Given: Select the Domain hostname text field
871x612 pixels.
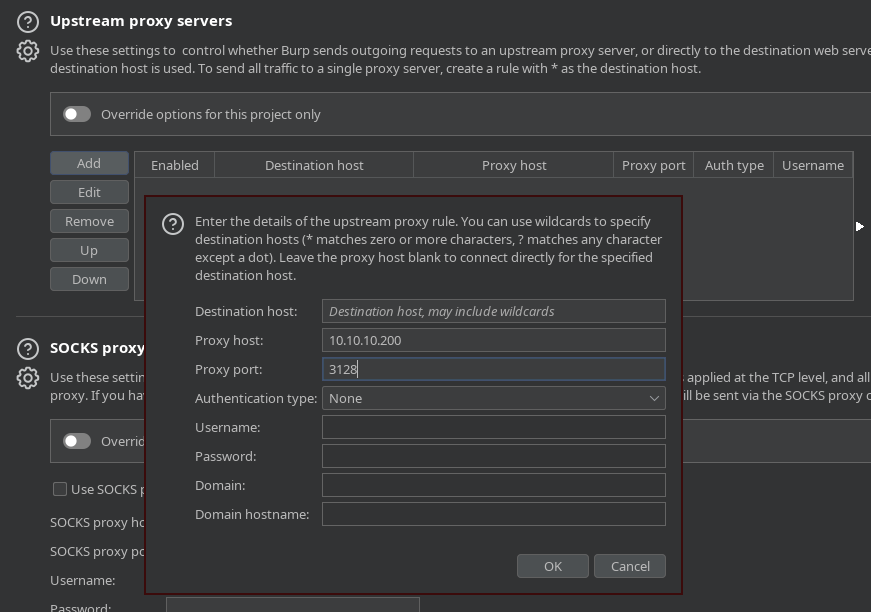Looking at the screenshot, I should (x=493, y=514).
